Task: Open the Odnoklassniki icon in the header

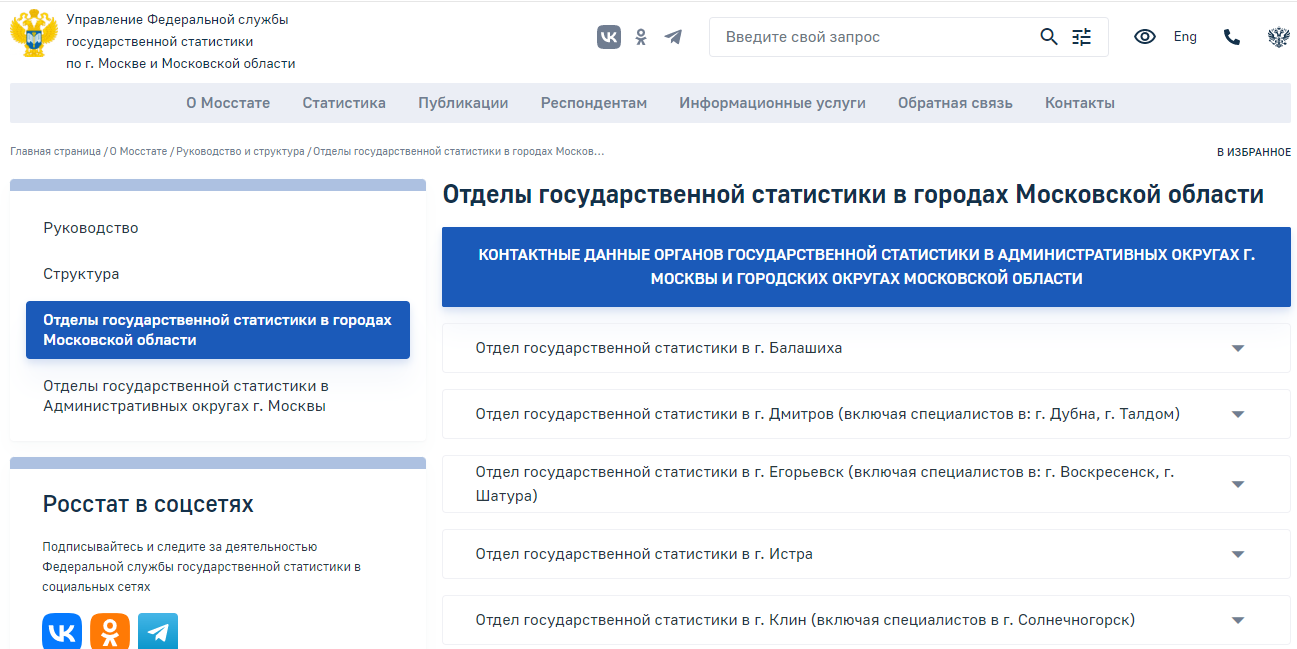Action: 641,37
